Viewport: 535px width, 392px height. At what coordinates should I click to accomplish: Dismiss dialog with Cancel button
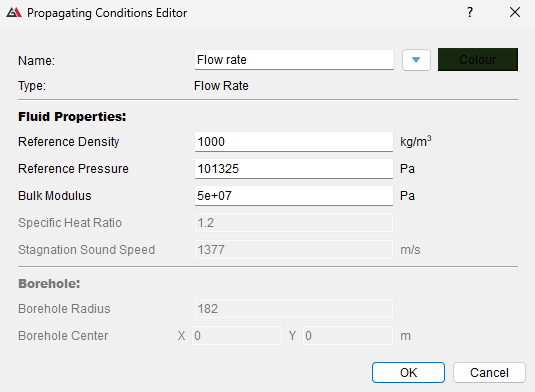tap(489, 373)
